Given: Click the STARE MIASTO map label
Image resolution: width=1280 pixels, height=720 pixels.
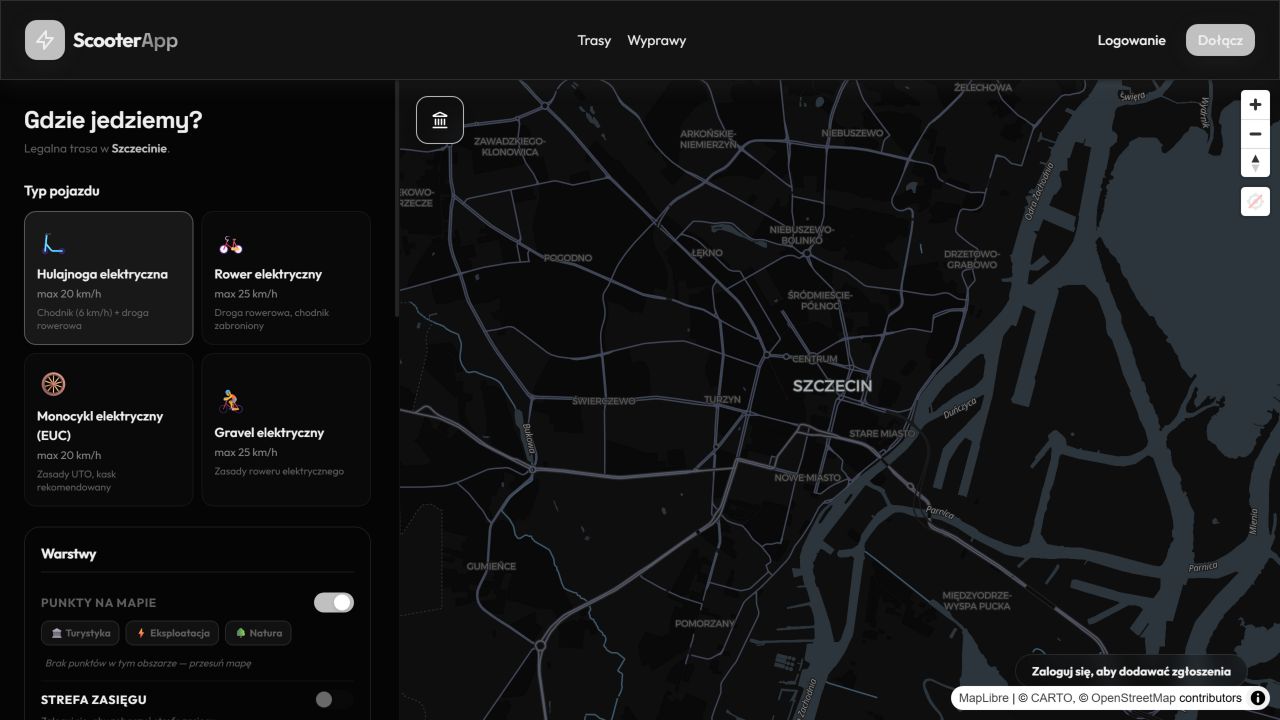Looking at the screenshot, I should click(x=882, y=434).
